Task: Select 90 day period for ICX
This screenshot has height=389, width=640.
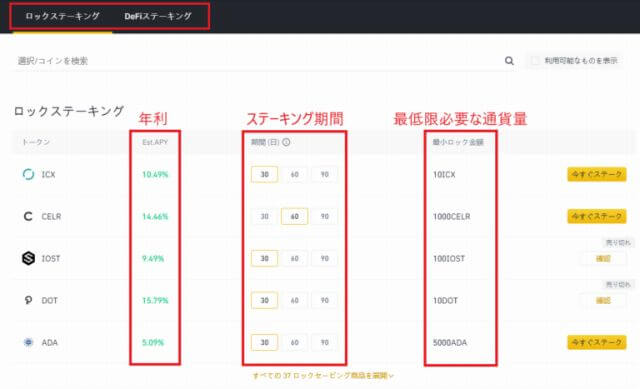Action: [324, 174]
